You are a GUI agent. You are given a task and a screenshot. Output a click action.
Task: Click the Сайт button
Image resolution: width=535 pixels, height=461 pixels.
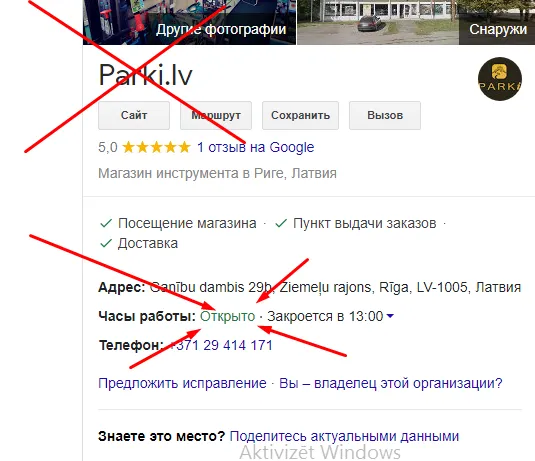(x=134, y=115)
